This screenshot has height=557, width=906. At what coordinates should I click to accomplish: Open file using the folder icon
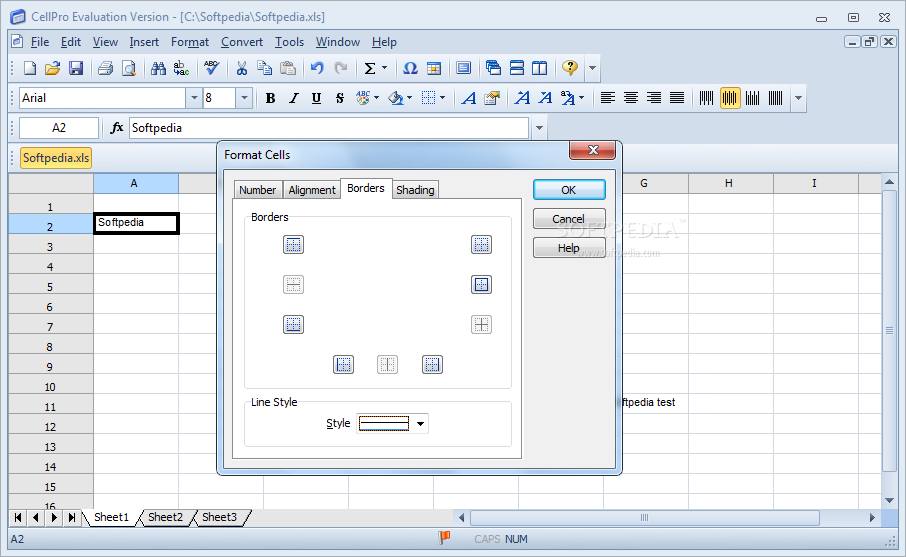pyautogui.click(x=53, y=68)
